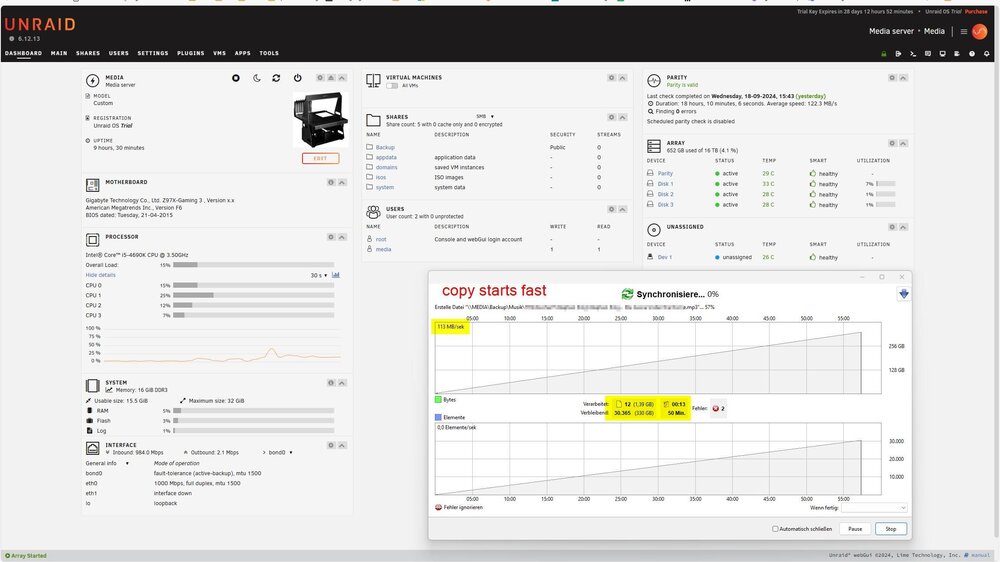Check Automatisch schließen checkbox
This screenshot has height=562, width=1000.
[x=775, y=529]
